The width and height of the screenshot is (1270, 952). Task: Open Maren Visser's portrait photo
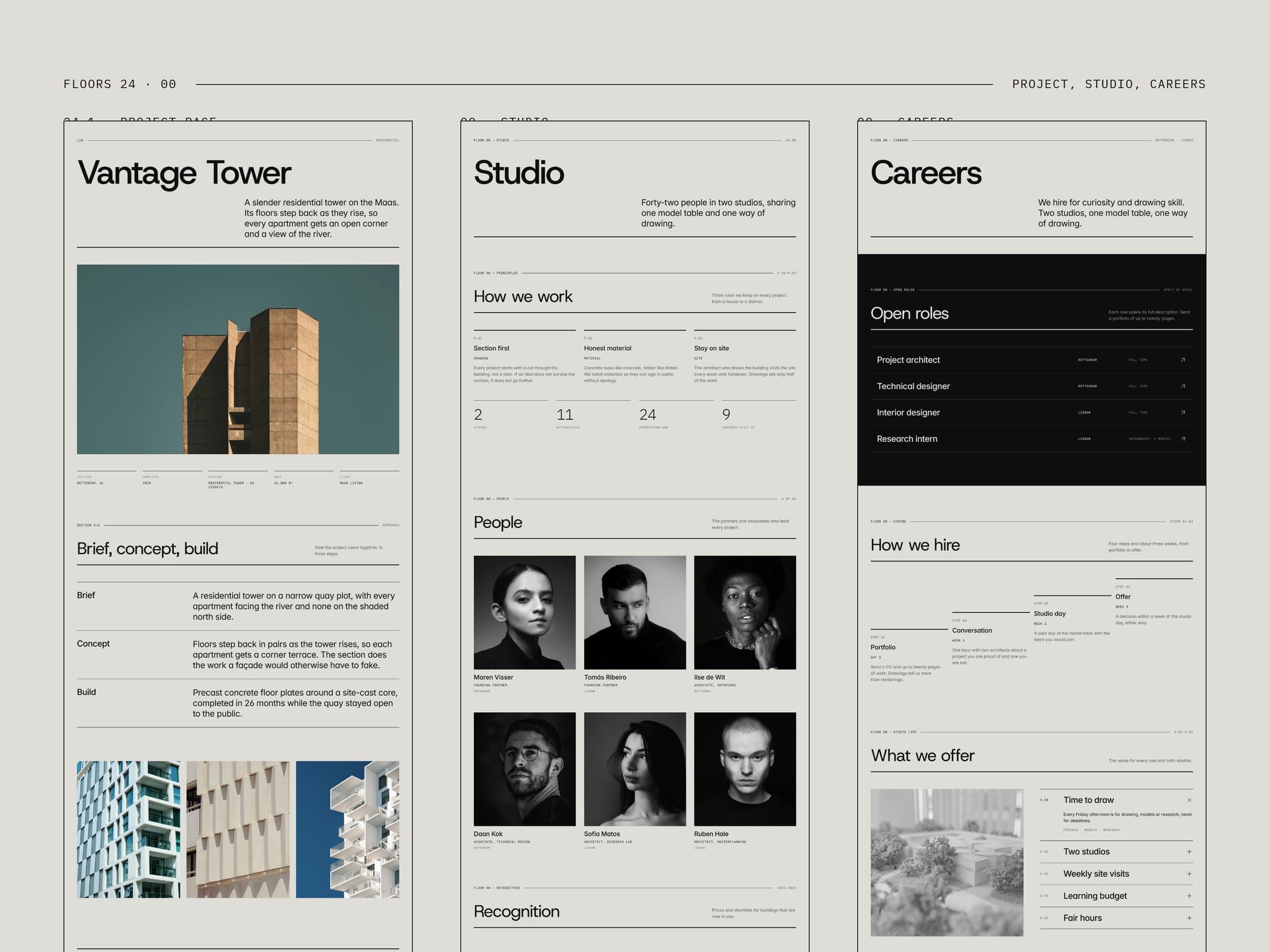[525, 612]
